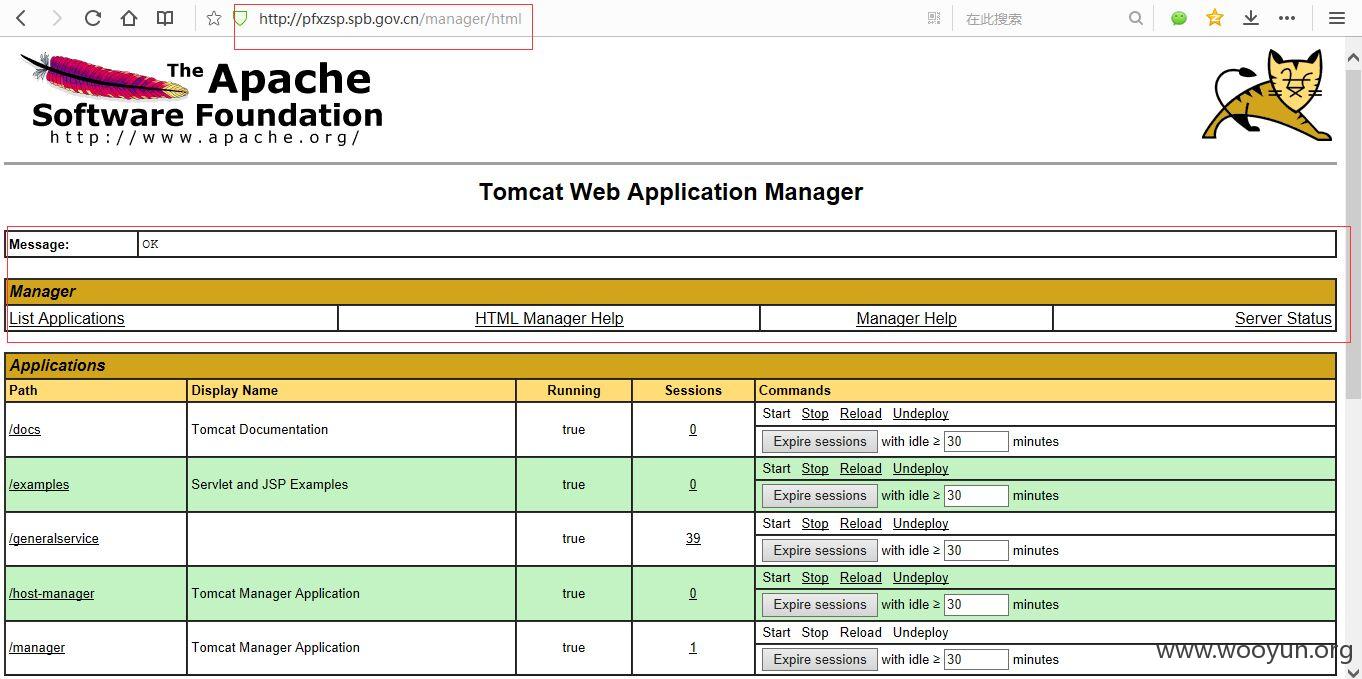Open the /docs application path
Screen dimensions: 1362x679
point(25,429)
